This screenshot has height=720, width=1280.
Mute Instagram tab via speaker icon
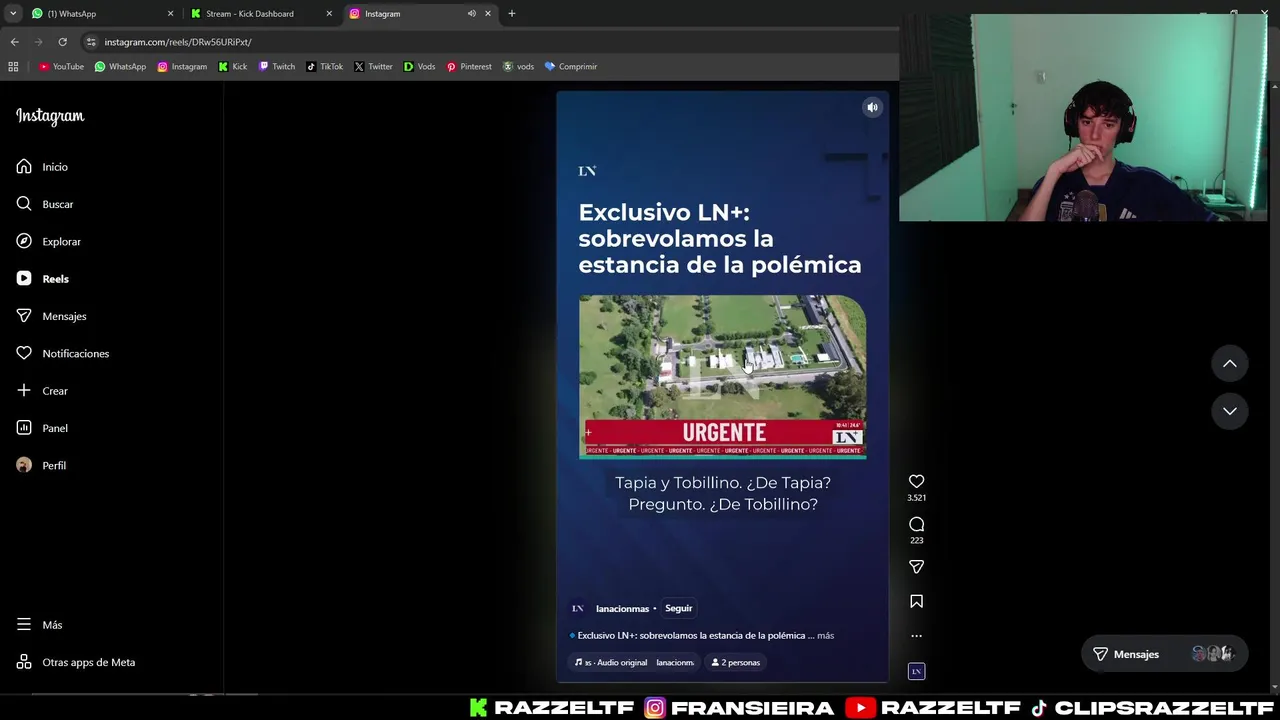pos(471,14)
